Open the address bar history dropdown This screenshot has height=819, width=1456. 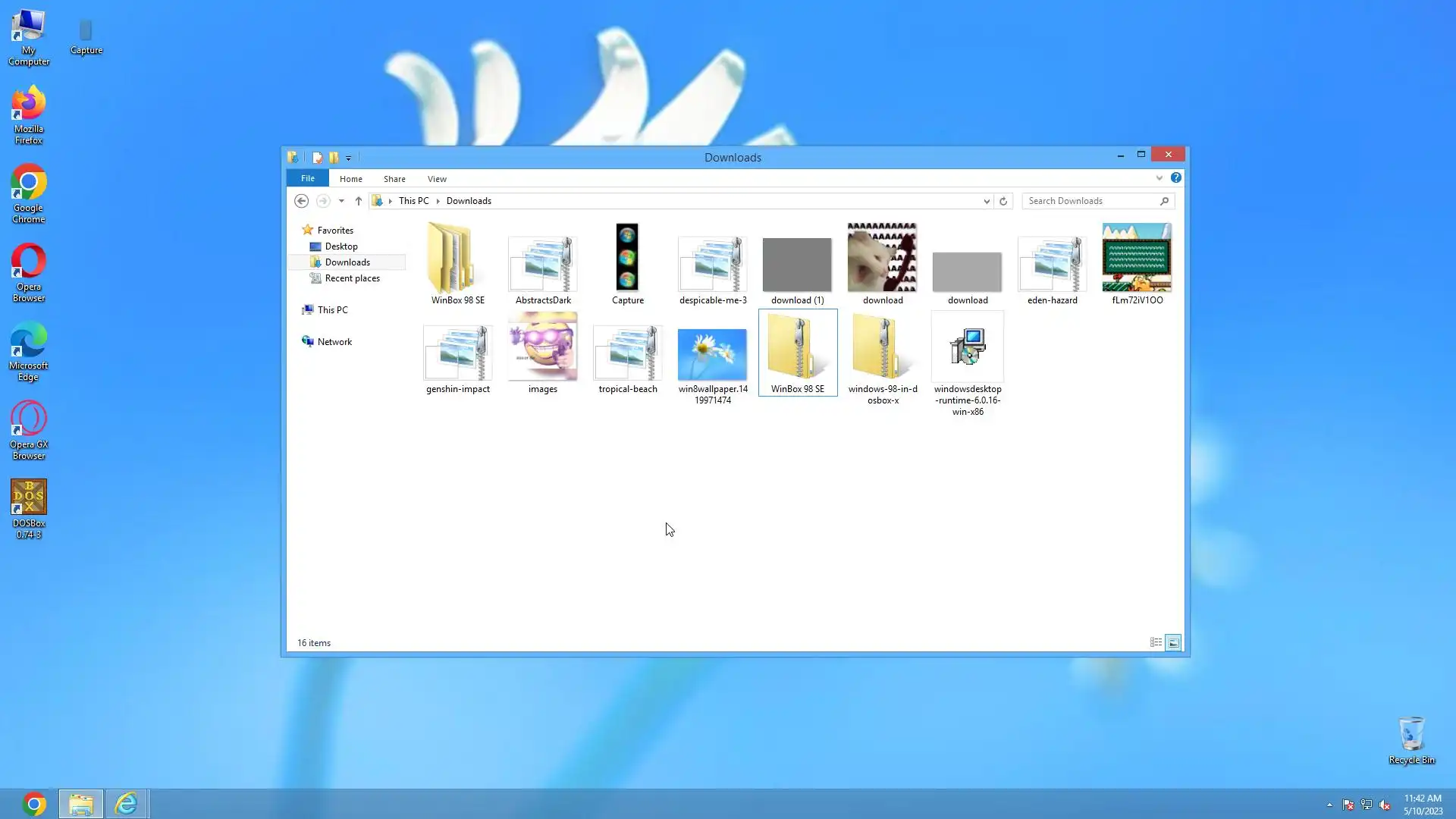pos(986,201)
